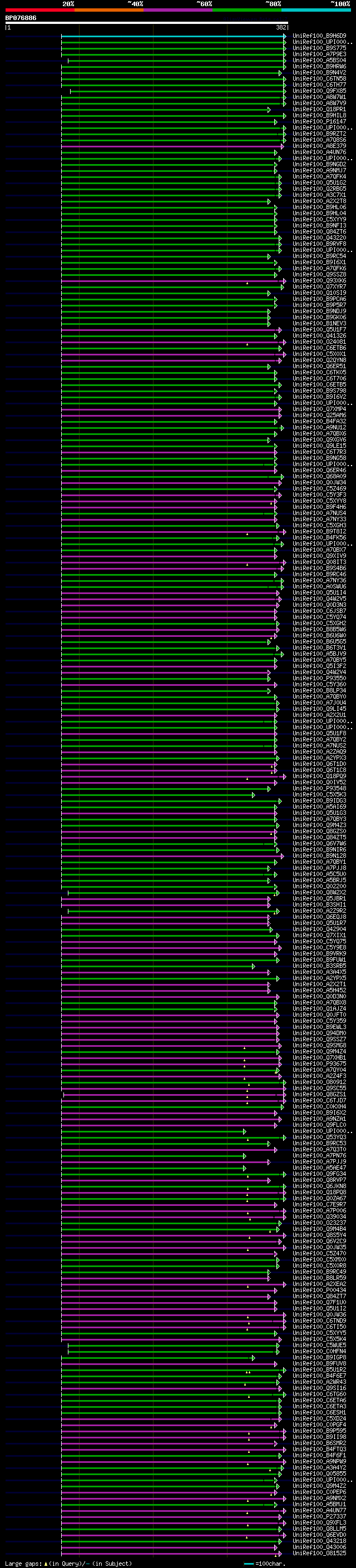The width and height of the screenshot is (356, 1568).
Task: Select the label UniRef100_Q2QYN8
Action: click(x=319, y=360)
